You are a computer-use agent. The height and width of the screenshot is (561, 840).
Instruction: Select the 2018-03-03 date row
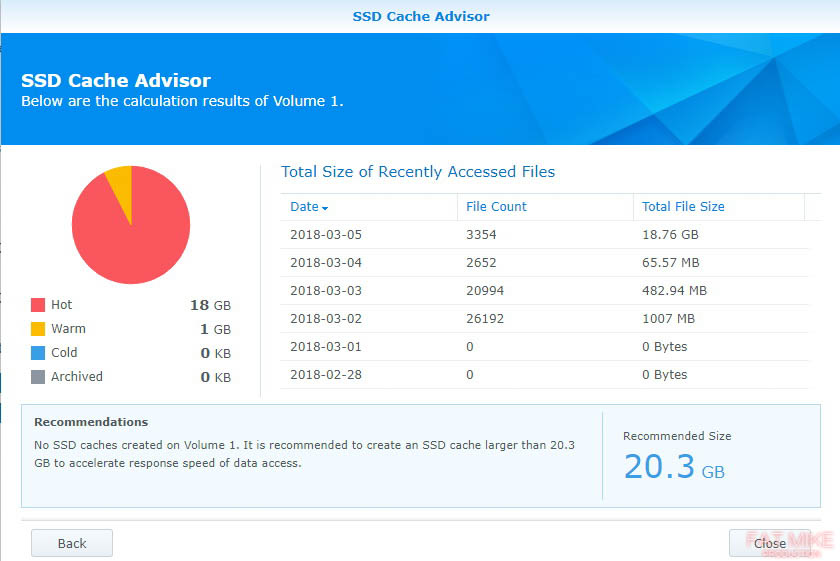(544, 290)
